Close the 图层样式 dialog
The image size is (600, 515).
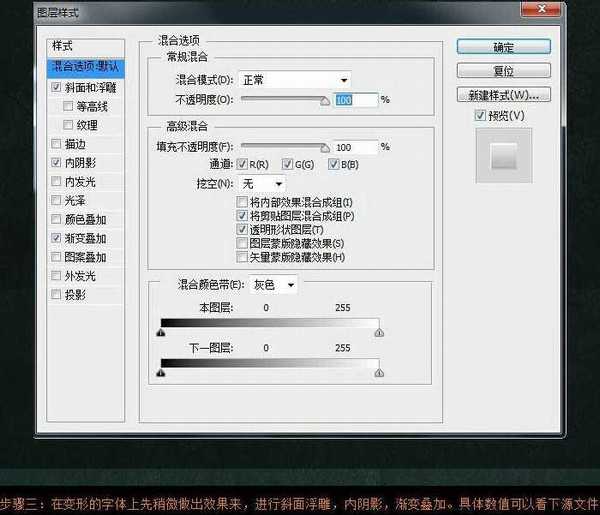542,8
